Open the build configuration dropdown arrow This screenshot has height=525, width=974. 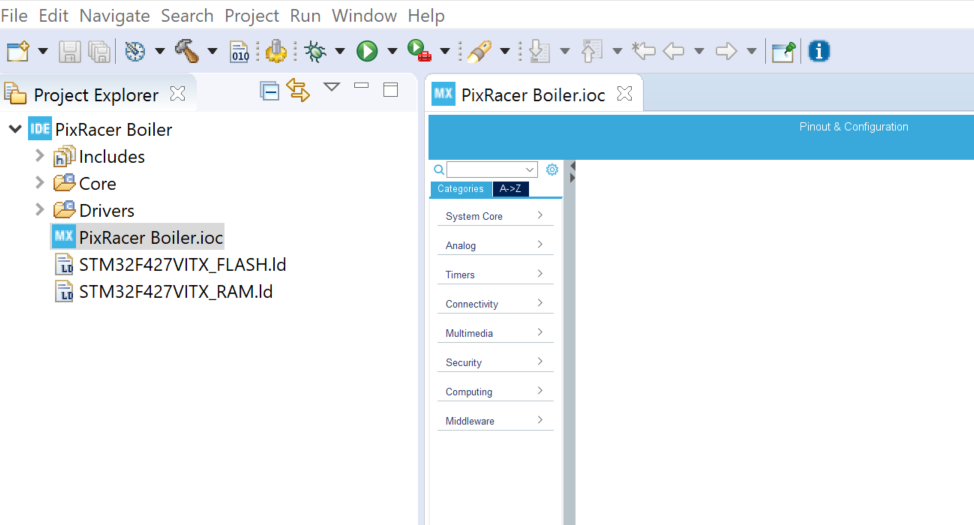pyautogui.click(x=160, y=52)
